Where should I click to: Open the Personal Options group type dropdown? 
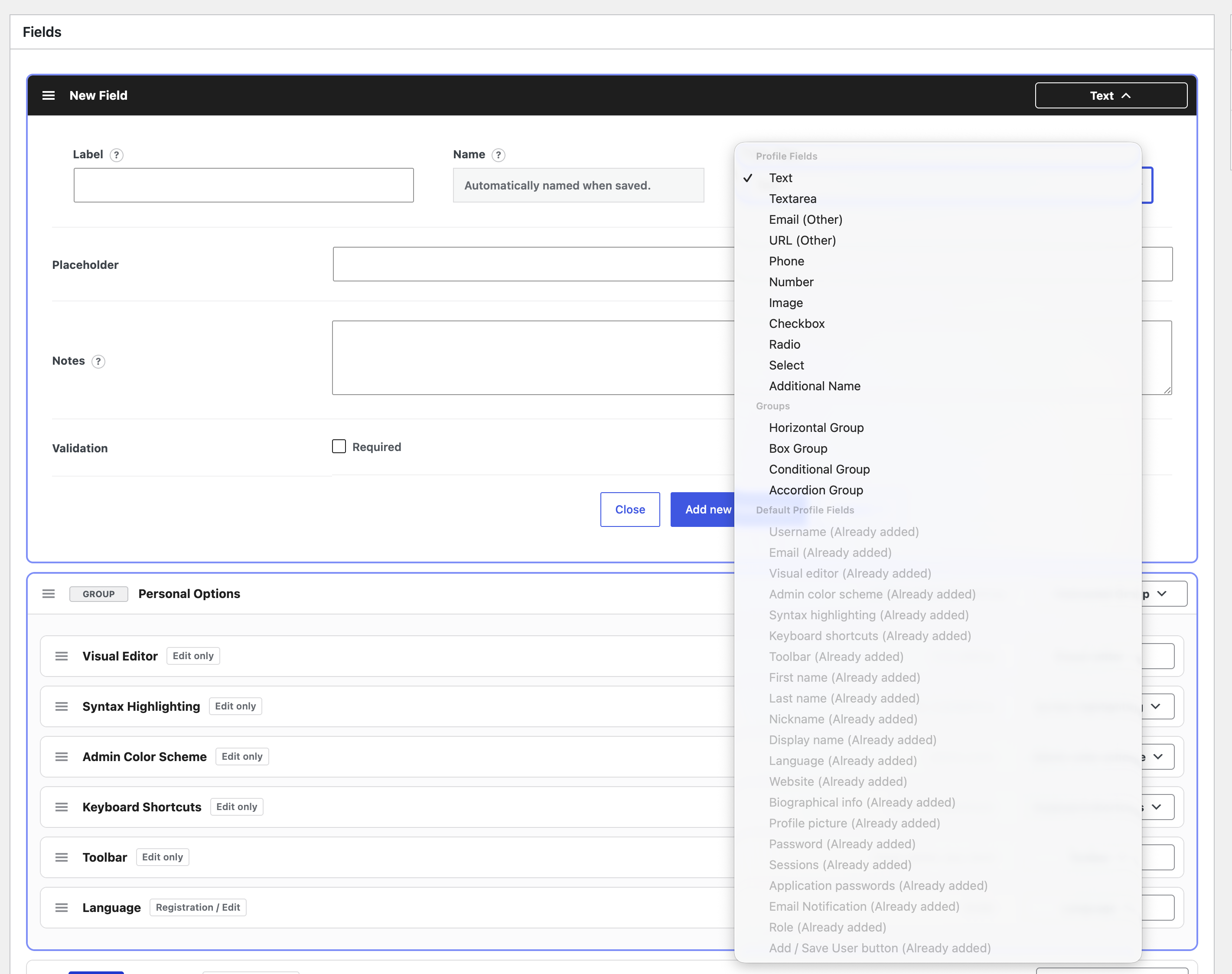(1163, 594)
